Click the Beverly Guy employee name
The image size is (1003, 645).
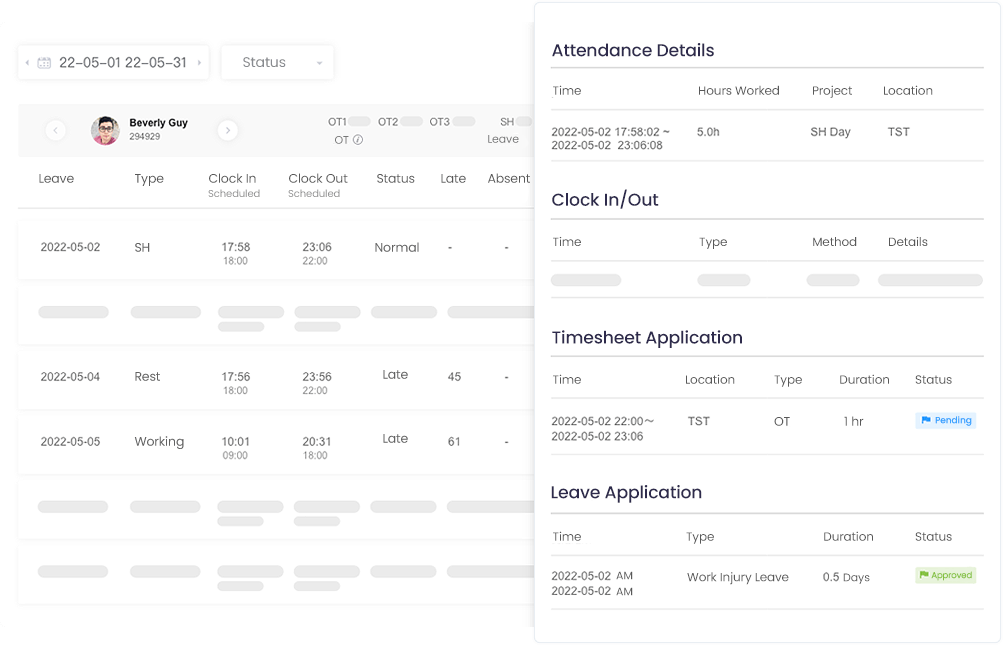point(159,123)
